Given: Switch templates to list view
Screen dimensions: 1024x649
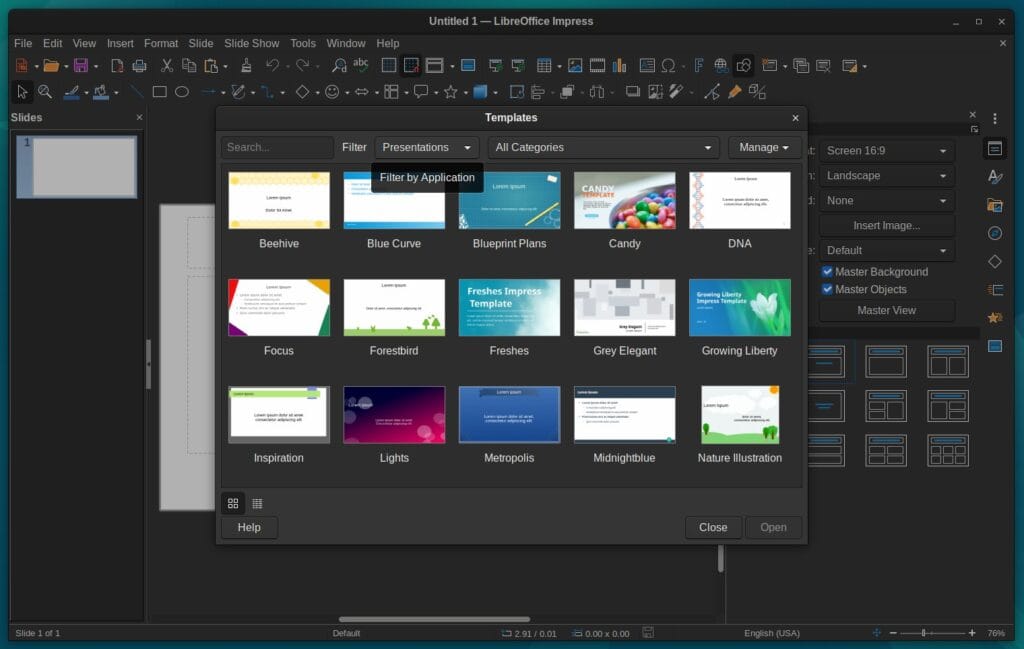Looking at the screenshot, I should 258,503.
